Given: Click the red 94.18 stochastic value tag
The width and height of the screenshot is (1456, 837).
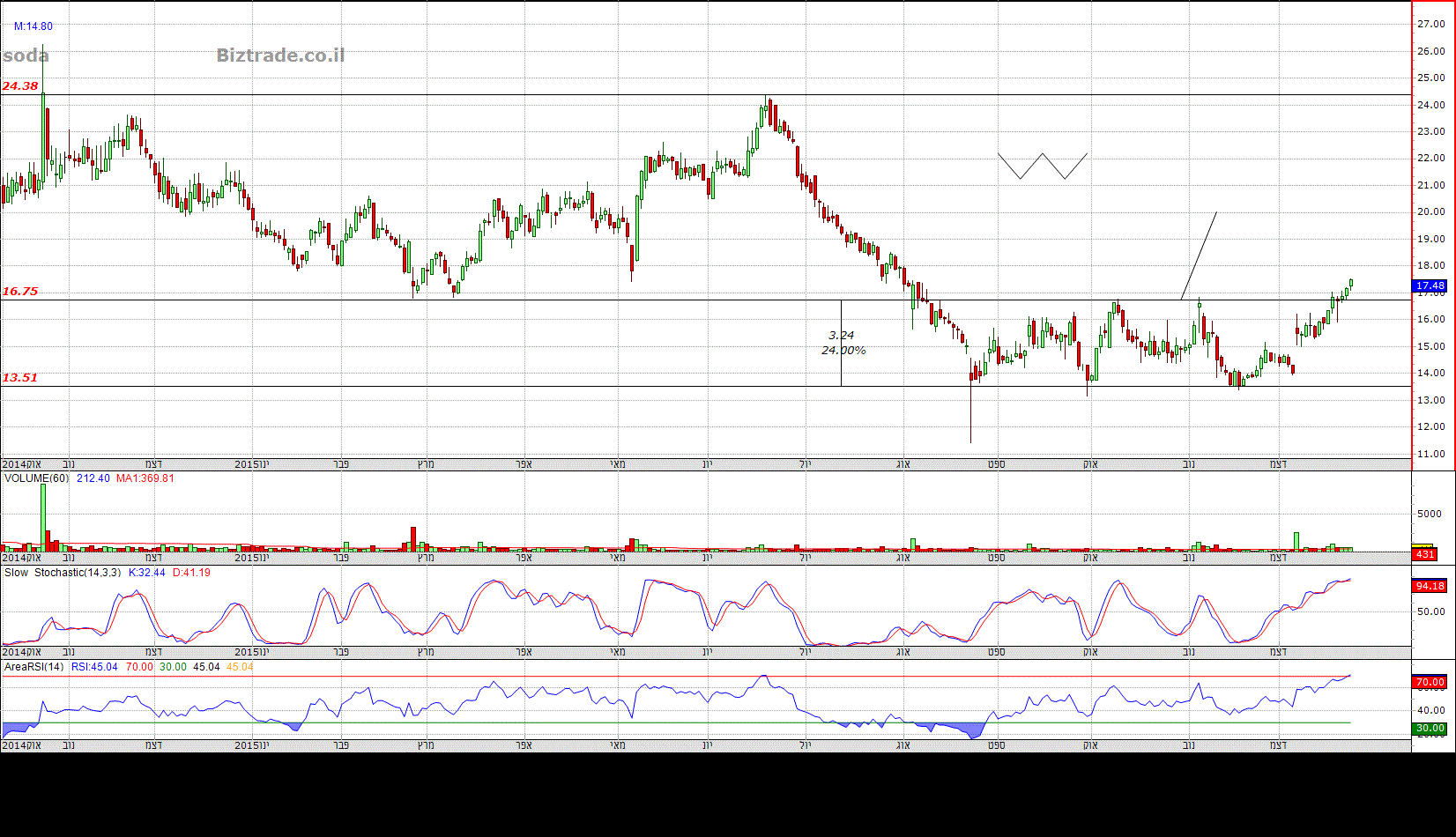Looking at the screenshot, I should tap(1430, 586).
